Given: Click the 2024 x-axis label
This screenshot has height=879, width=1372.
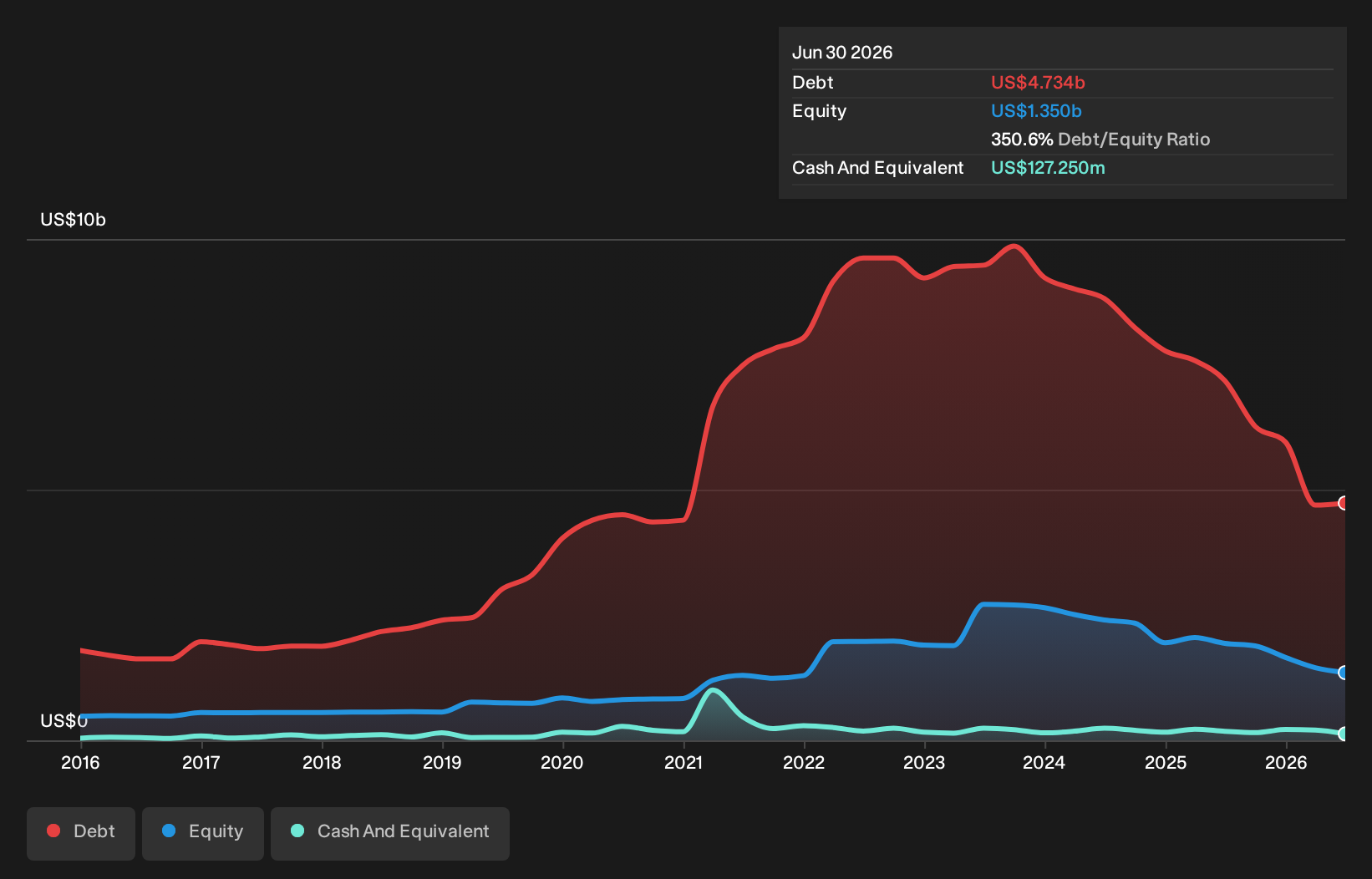Looking at the screenshot, I should 1044,762.
